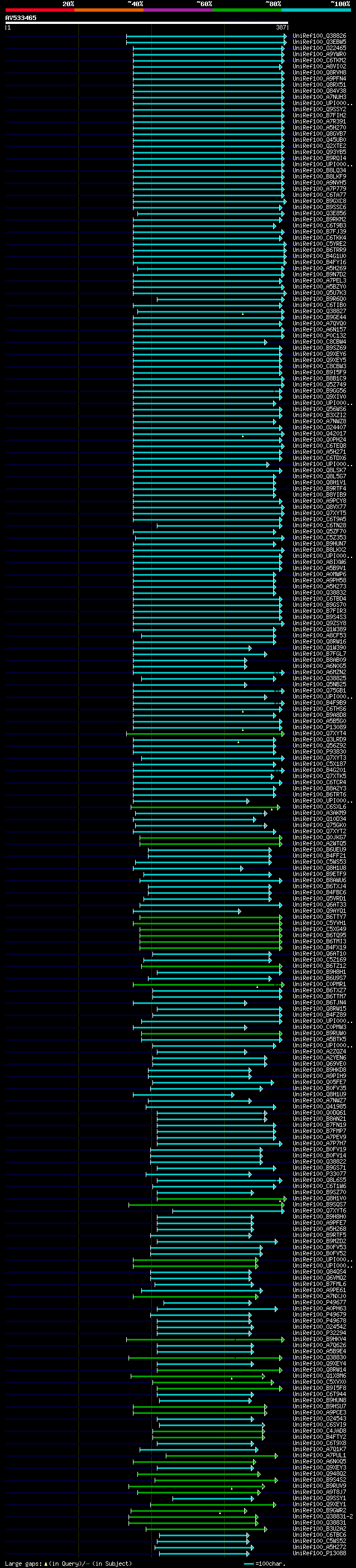Click the UniRef100_C6TCR4 label
Image resolution: width=356 pixels, height=1568 pixels.
(x=319, y=782)
